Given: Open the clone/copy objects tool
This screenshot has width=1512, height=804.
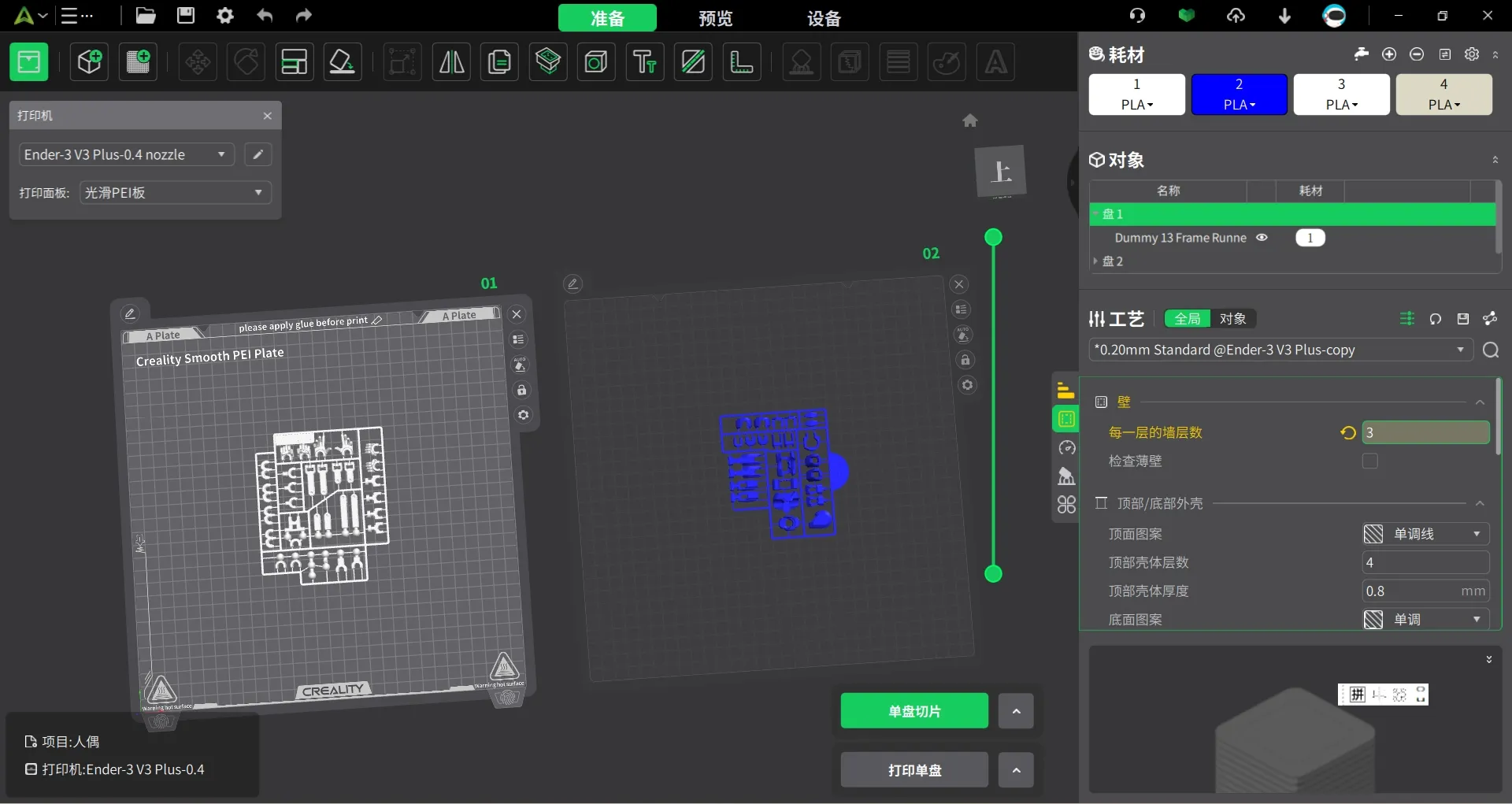Looking at the screenshot, I should [499, 61].
